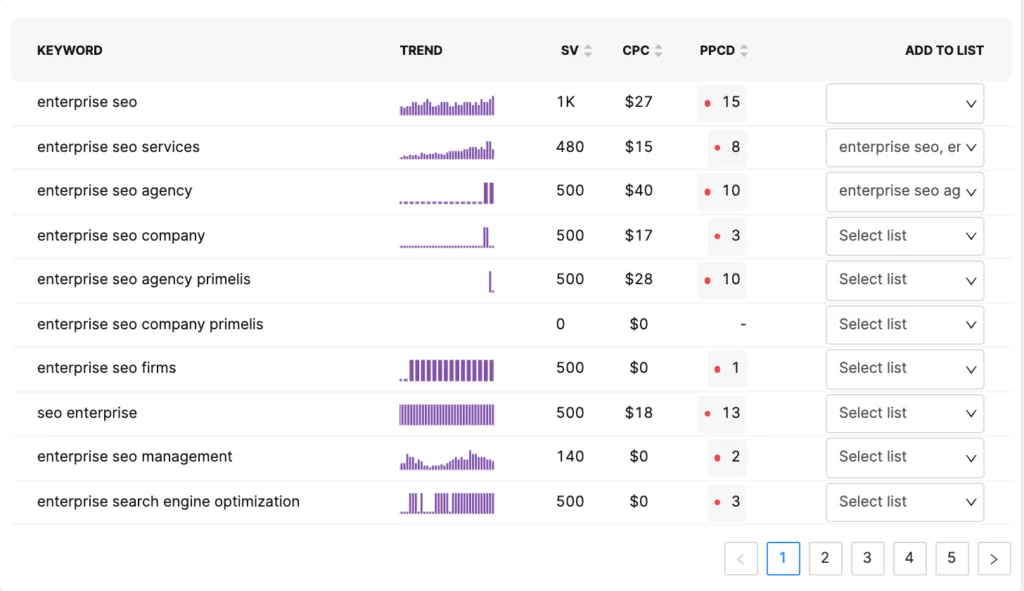Open the Select list dropdown for "seo enterprise"
This screenshot has height=591, width=1024.
[904, 413]
